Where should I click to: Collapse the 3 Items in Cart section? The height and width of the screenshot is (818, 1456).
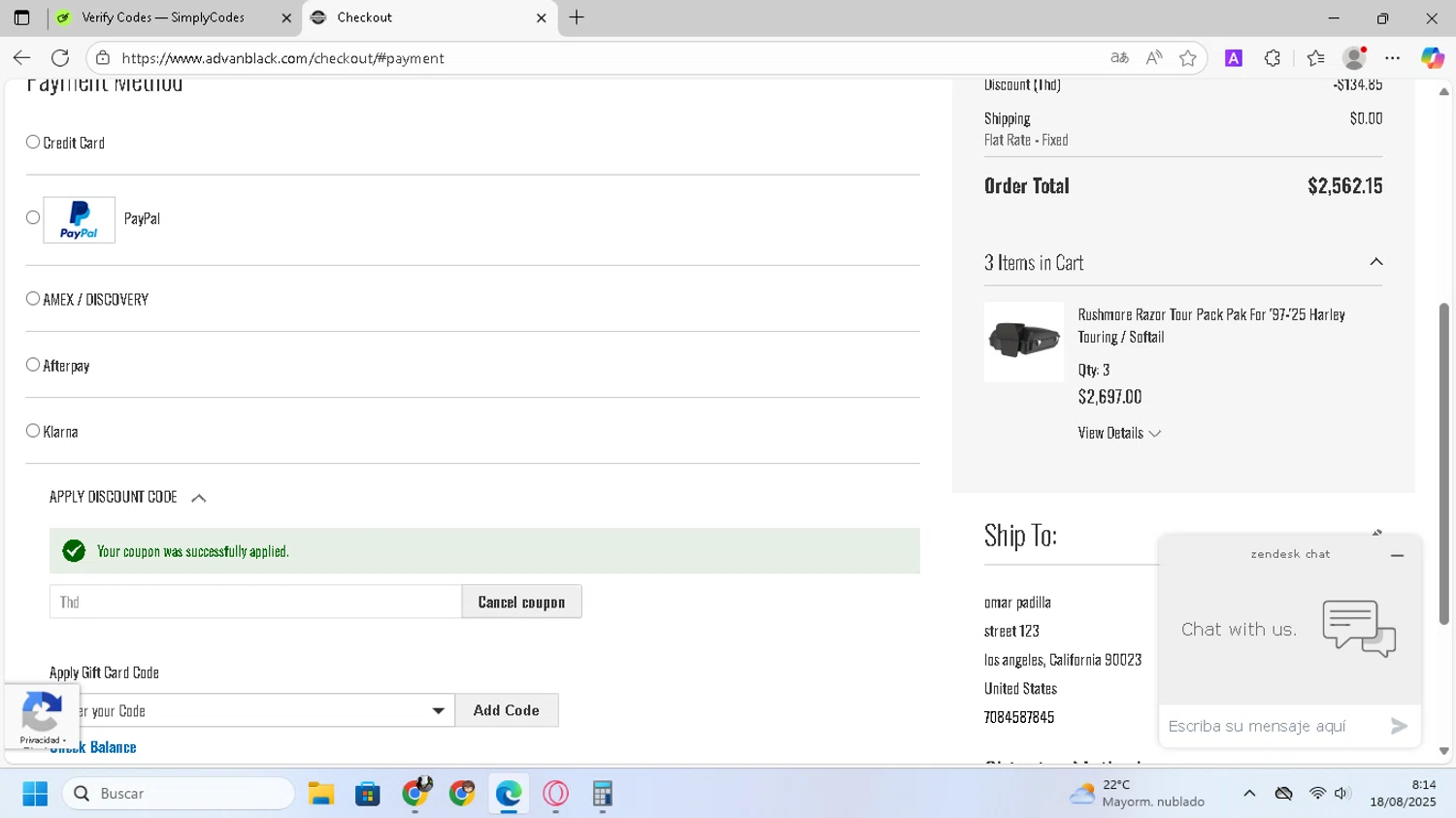click(x=1375, y=262)
